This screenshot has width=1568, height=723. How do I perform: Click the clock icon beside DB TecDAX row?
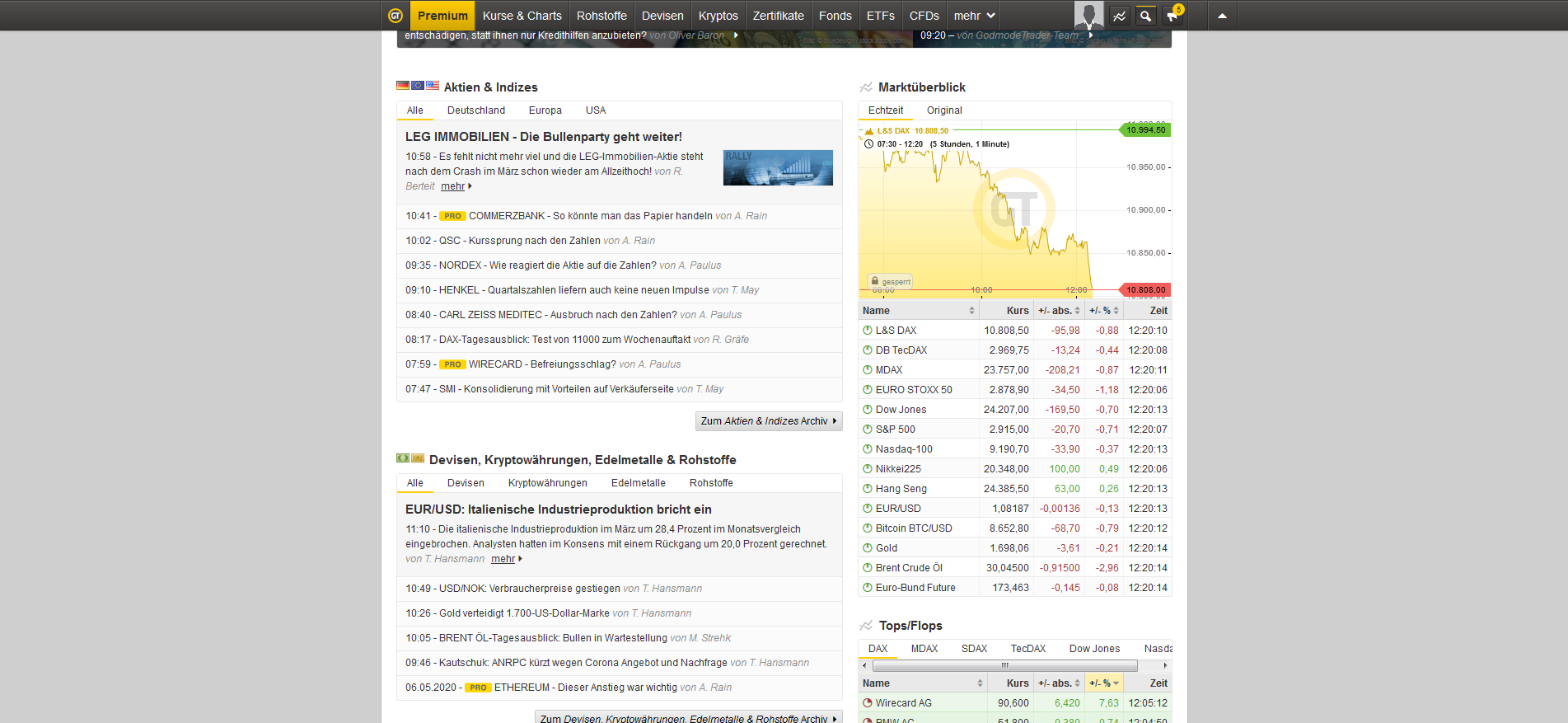(868, 350)
